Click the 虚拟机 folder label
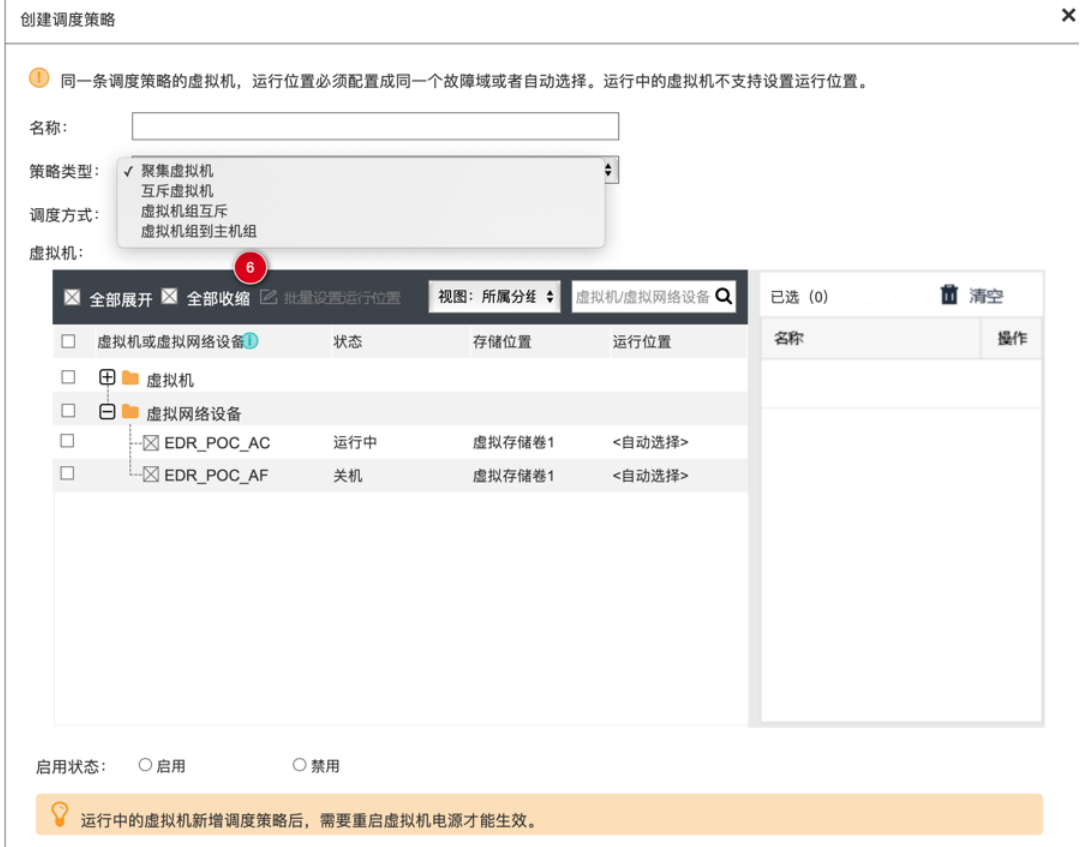The height and width of the screenshot is (847, 1084). [x=170, y=380]
